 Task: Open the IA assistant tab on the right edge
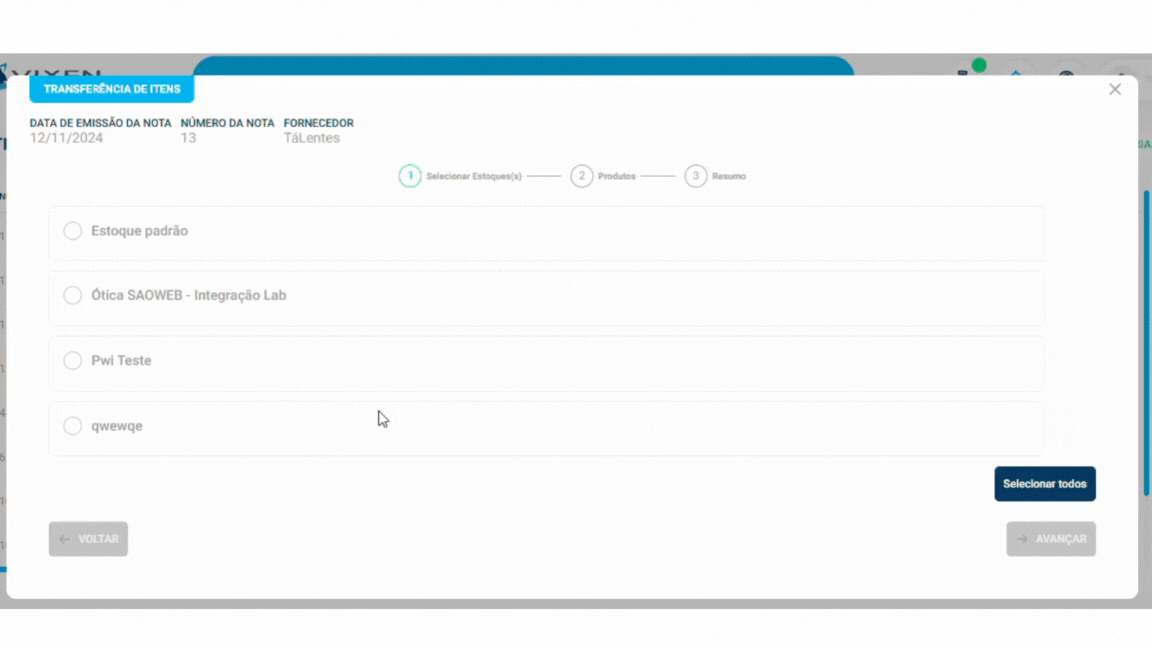click(1146, 143)
